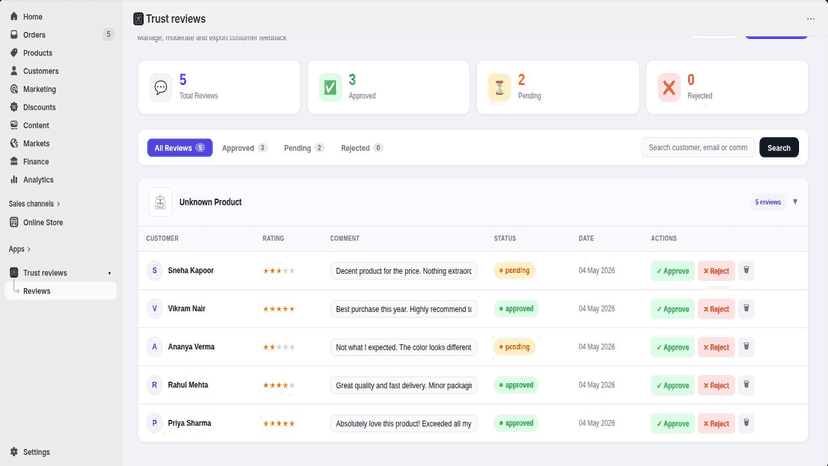This screenshot has width=828, height=466.
Task: Click the Markets globe icon
Action: (14, 143)
